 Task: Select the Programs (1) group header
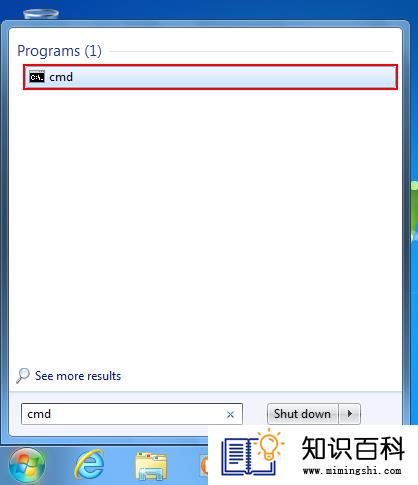[59, 51]
